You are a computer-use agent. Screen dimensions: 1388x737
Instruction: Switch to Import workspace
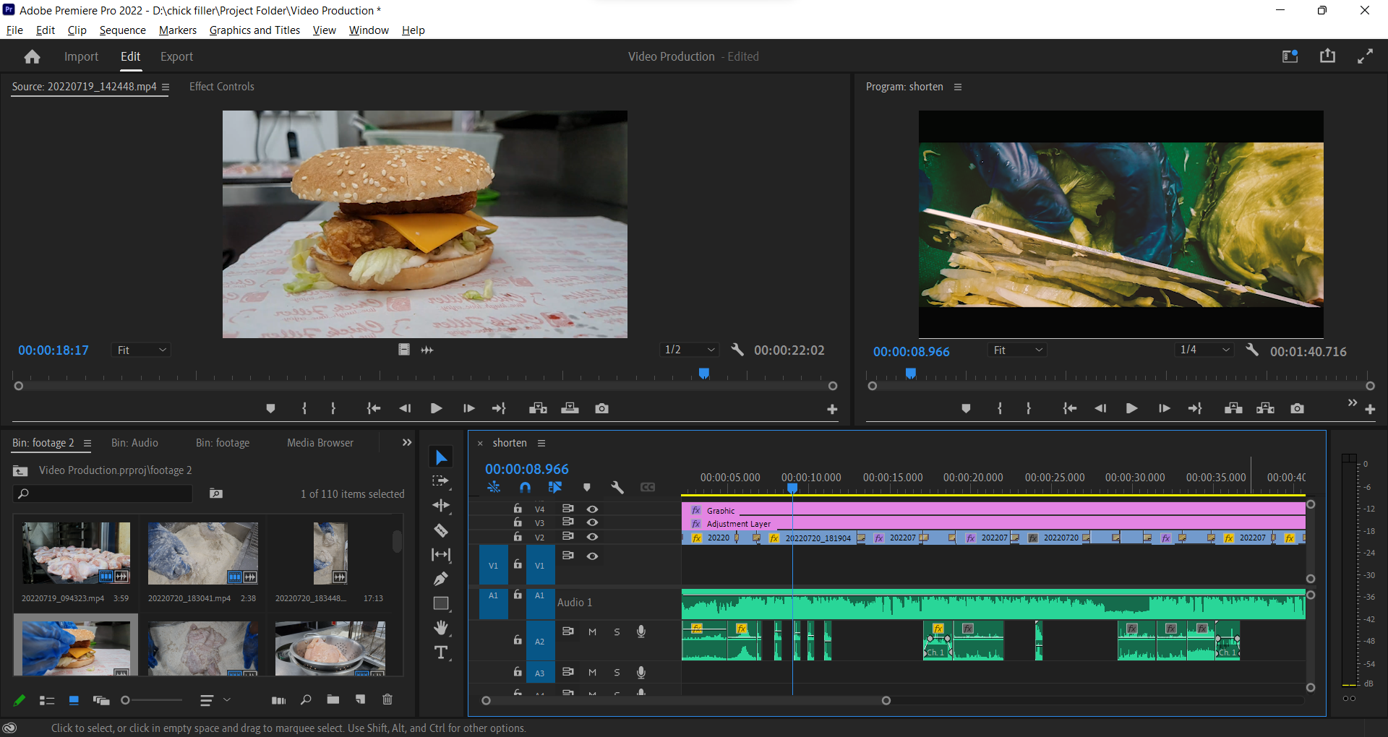pos(81,57)
